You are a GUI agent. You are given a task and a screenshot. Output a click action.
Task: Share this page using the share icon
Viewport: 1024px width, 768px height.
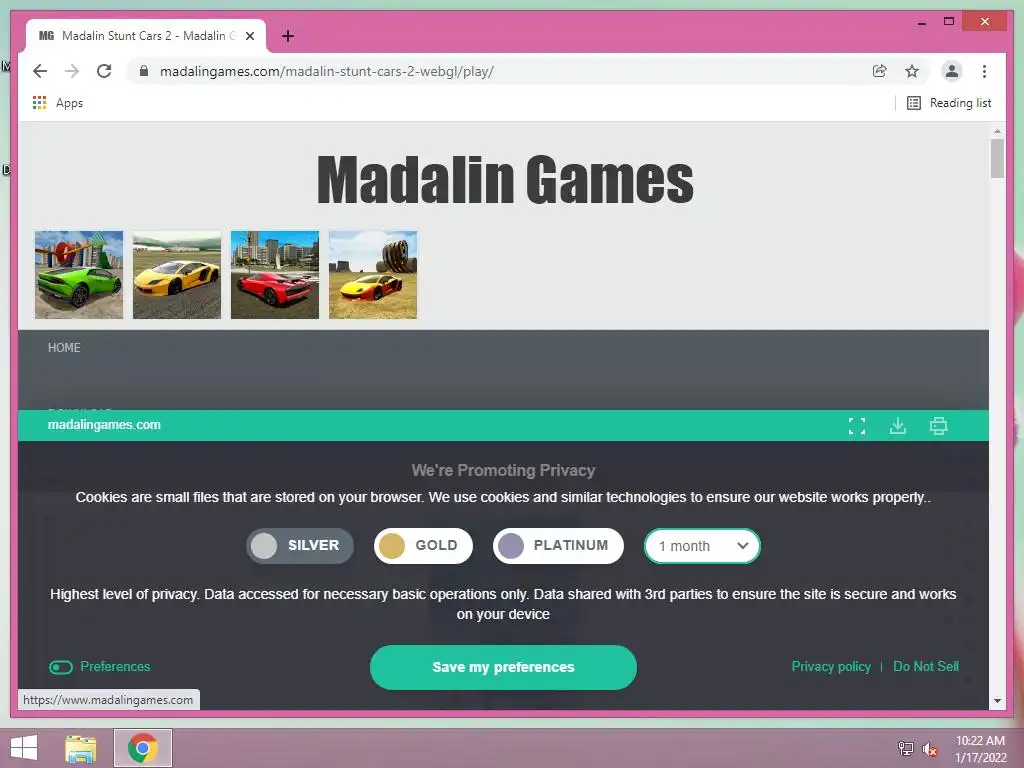click(x=880, y=71)
